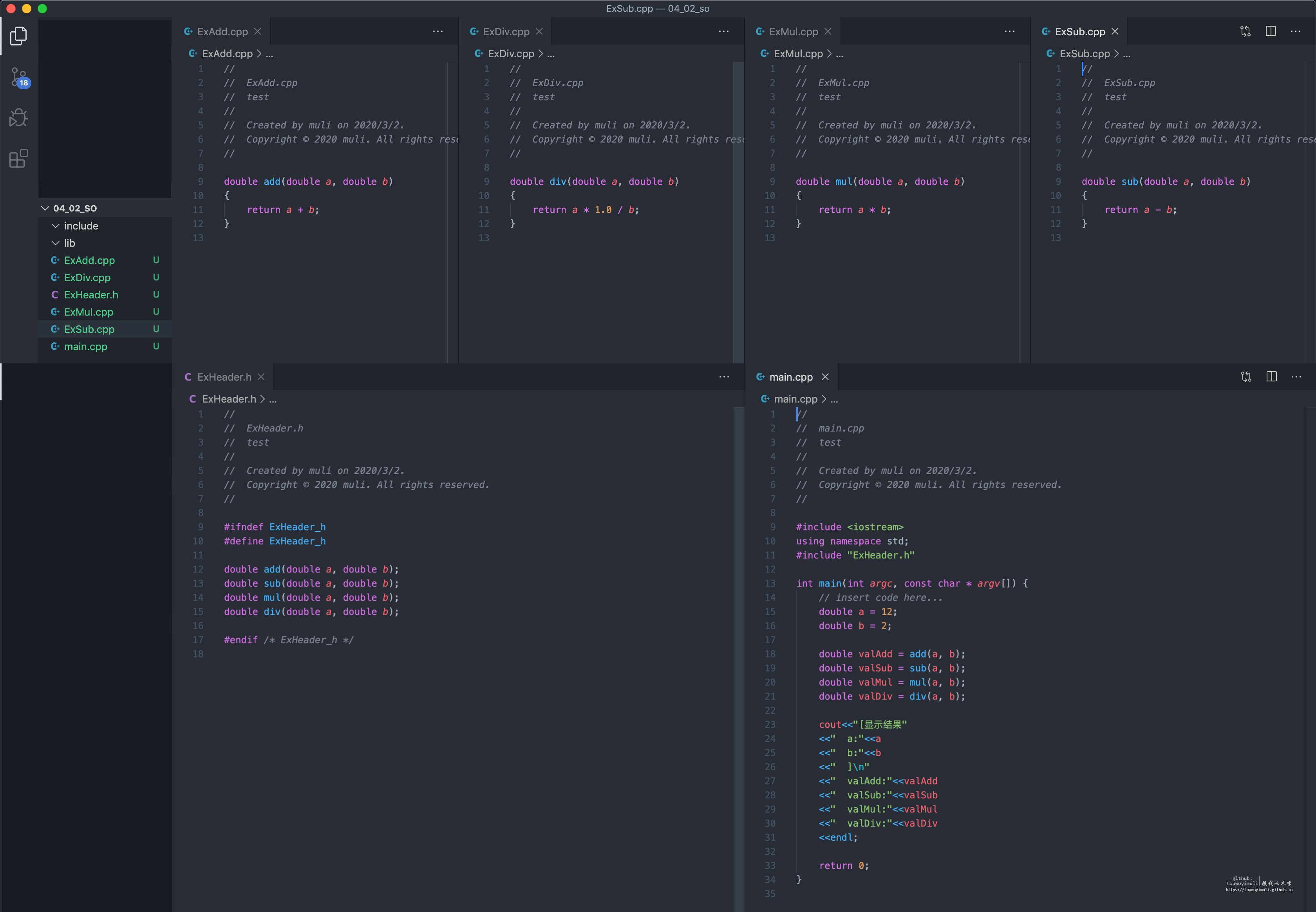1316x912 pixels.
Task: Open the Explorer view in activity bar
Action: tap(18, 36)
